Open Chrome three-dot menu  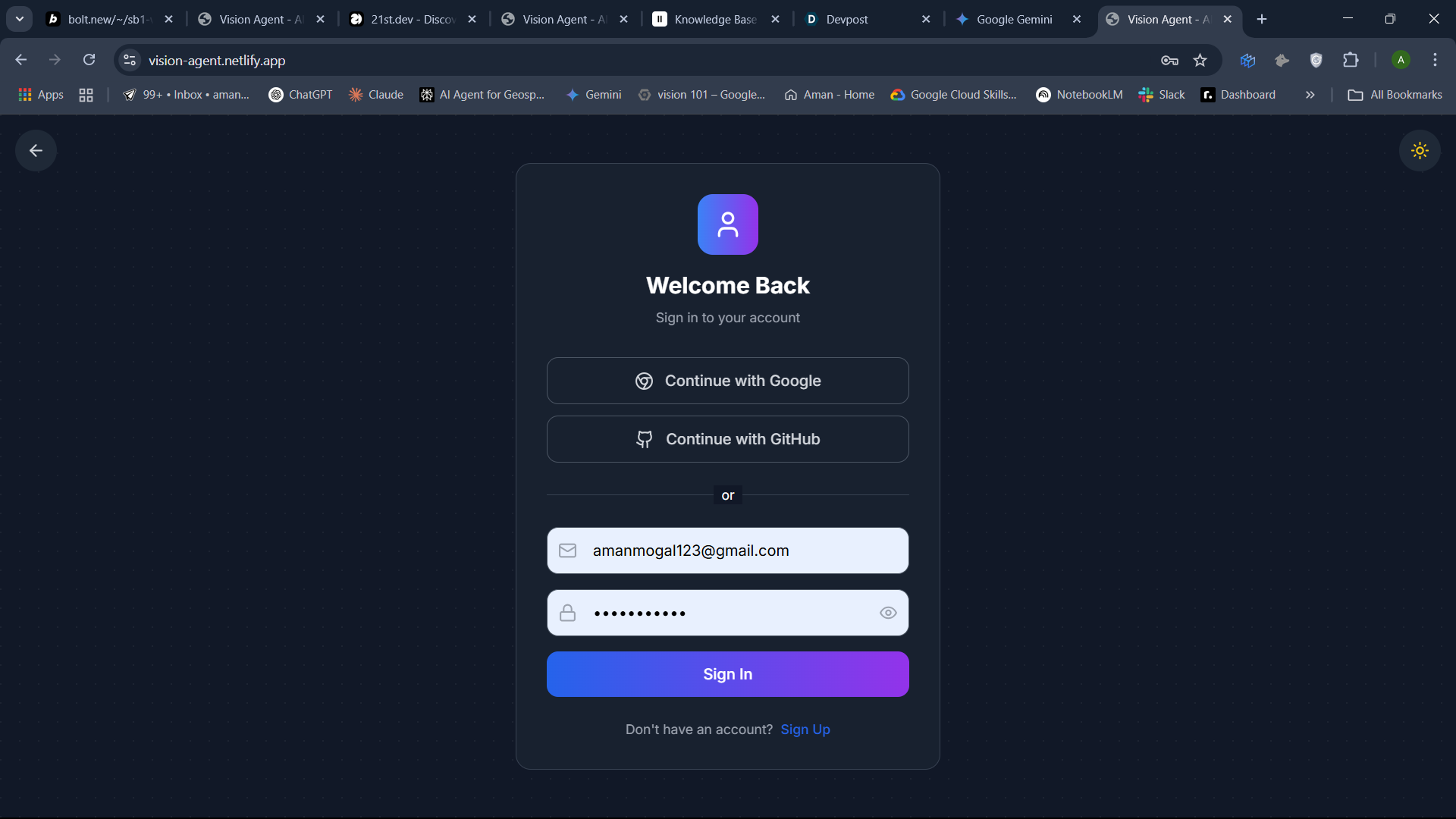tap(1435, 60)
